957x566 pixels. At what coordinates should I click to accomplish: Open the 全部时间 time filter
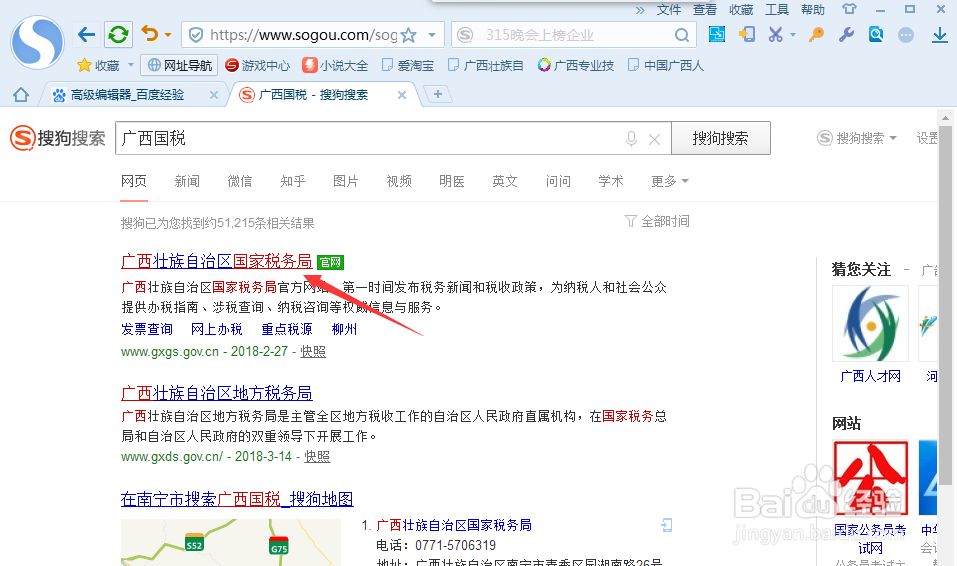pos(657,221)
